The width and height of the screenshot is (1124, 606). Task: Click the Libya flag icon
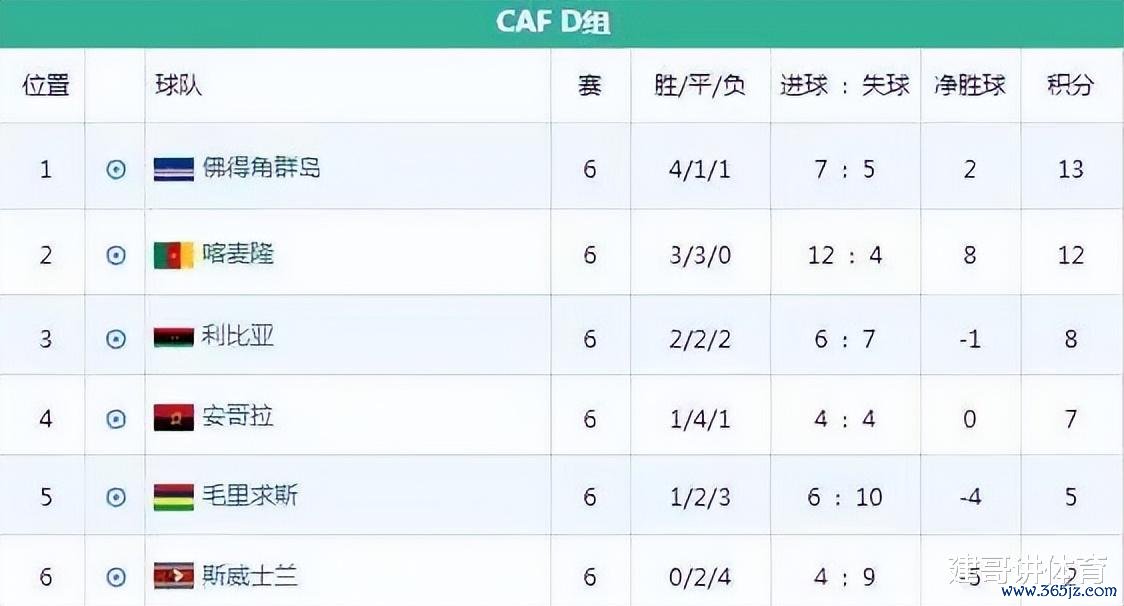click(x=174, y=337)
